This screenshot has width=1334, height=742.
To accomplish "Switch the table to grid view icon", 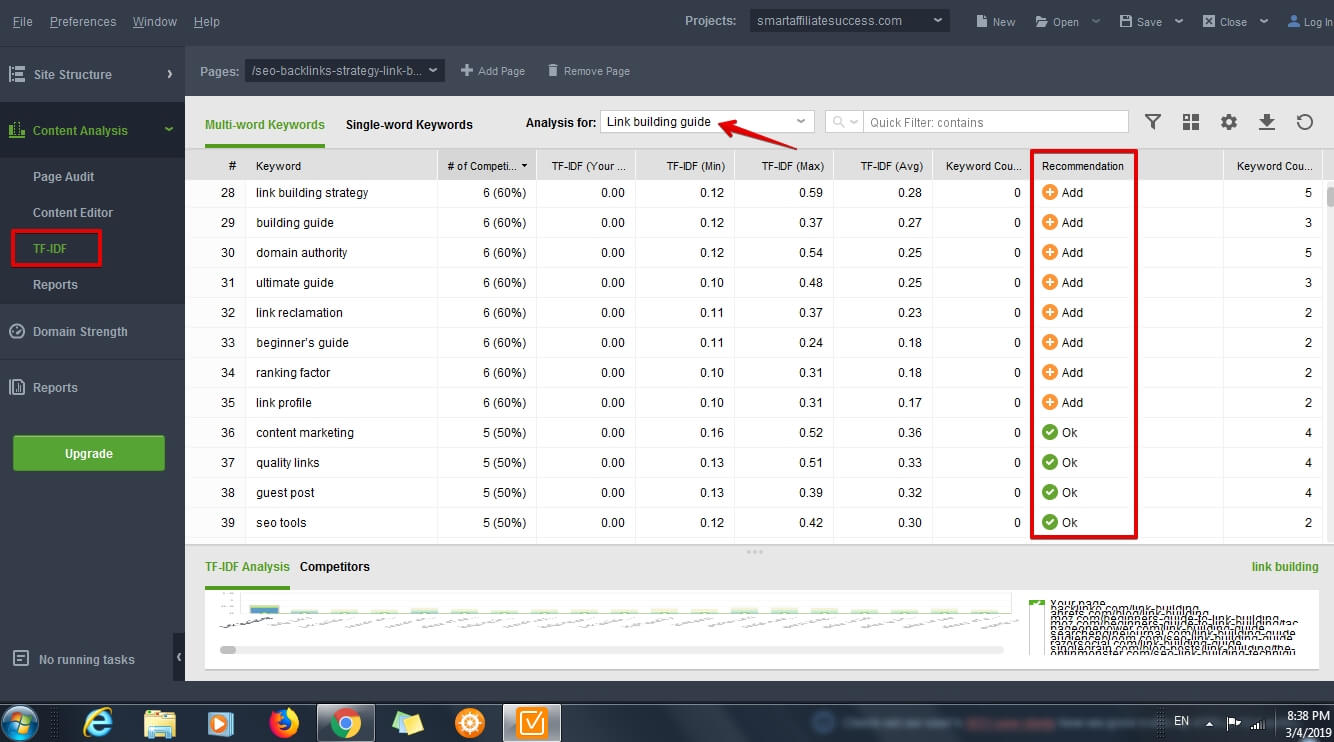I will [1191, 122].
